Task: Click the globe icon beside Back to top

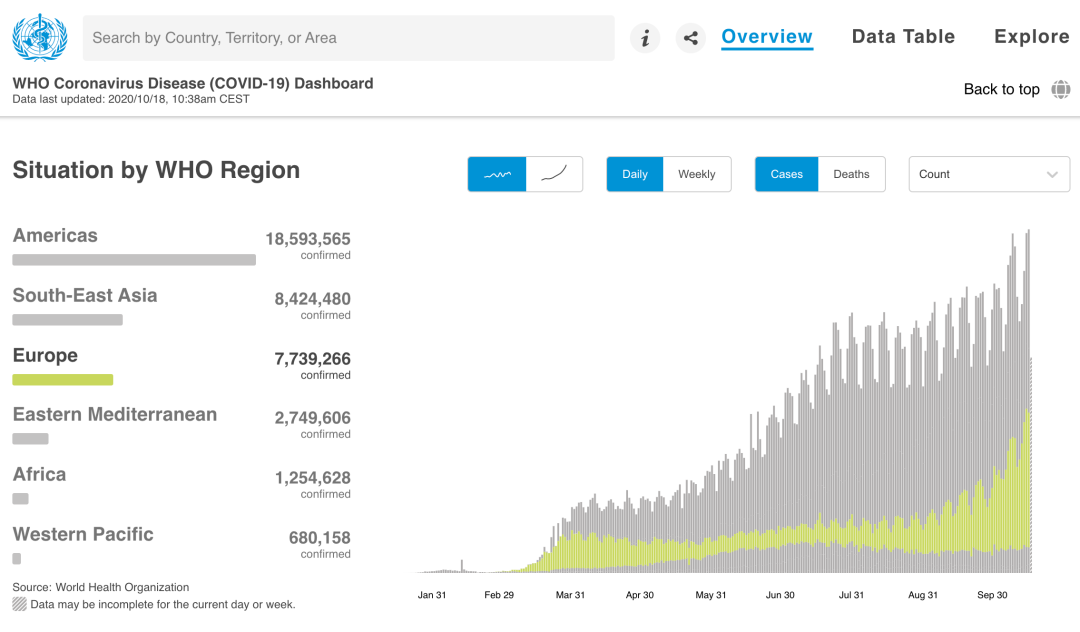Action: pyautogui.click(x=1061, y=89)
